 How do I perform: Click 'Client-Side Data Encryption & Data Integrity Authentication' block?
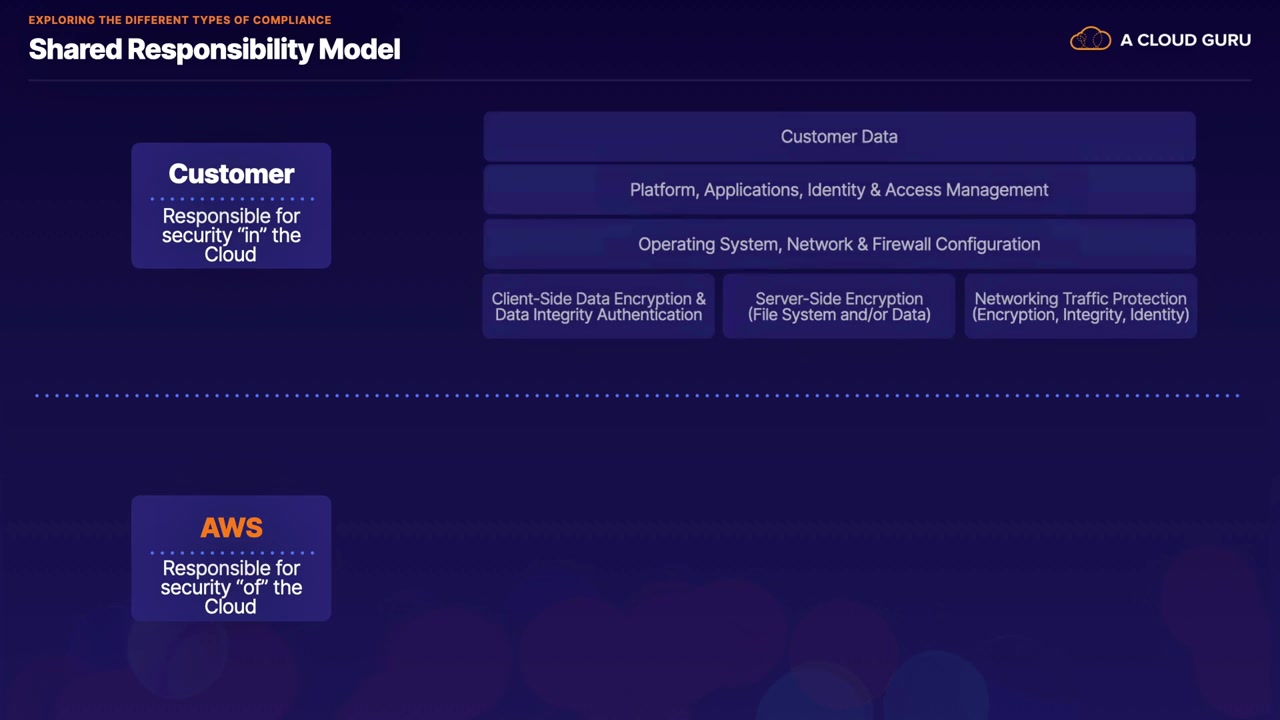599,307
